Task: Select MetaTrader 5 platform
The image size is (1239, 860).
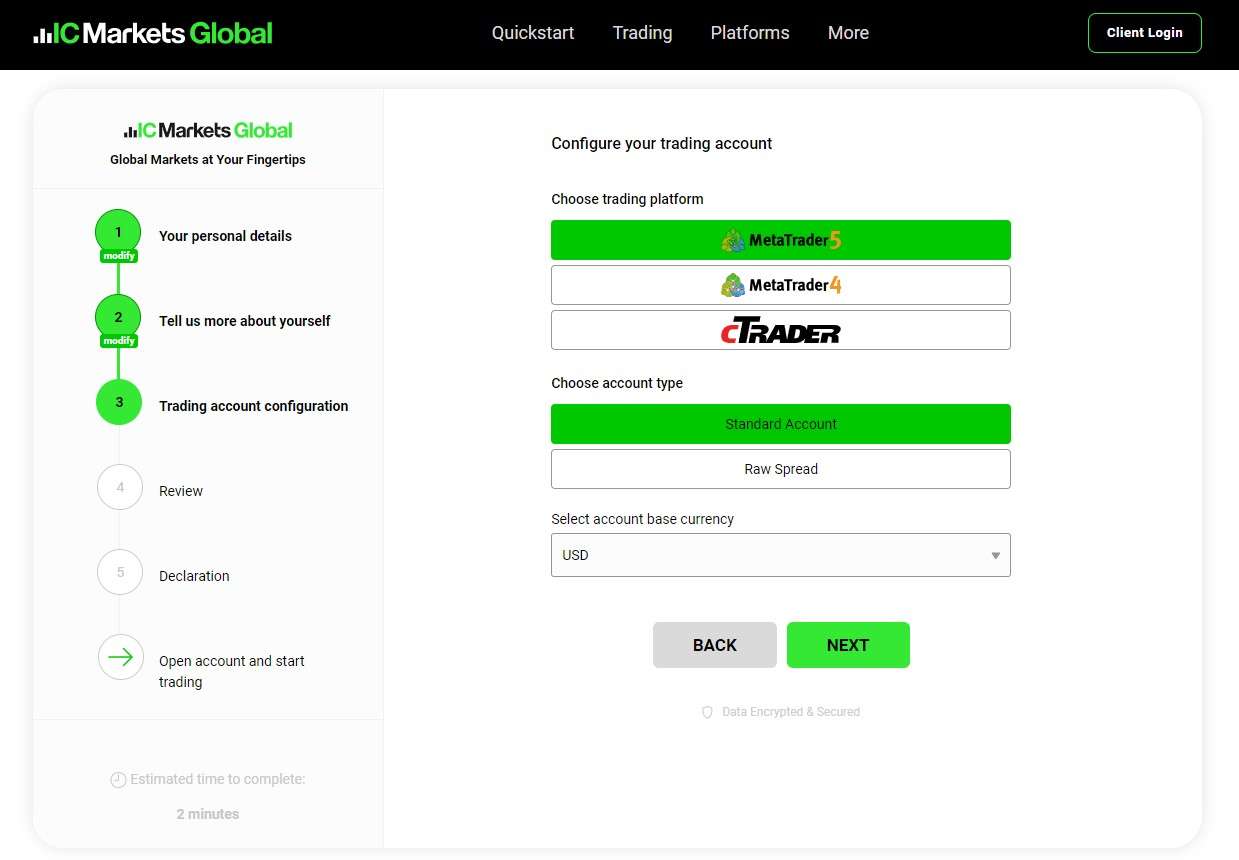Action: [781, 240]
